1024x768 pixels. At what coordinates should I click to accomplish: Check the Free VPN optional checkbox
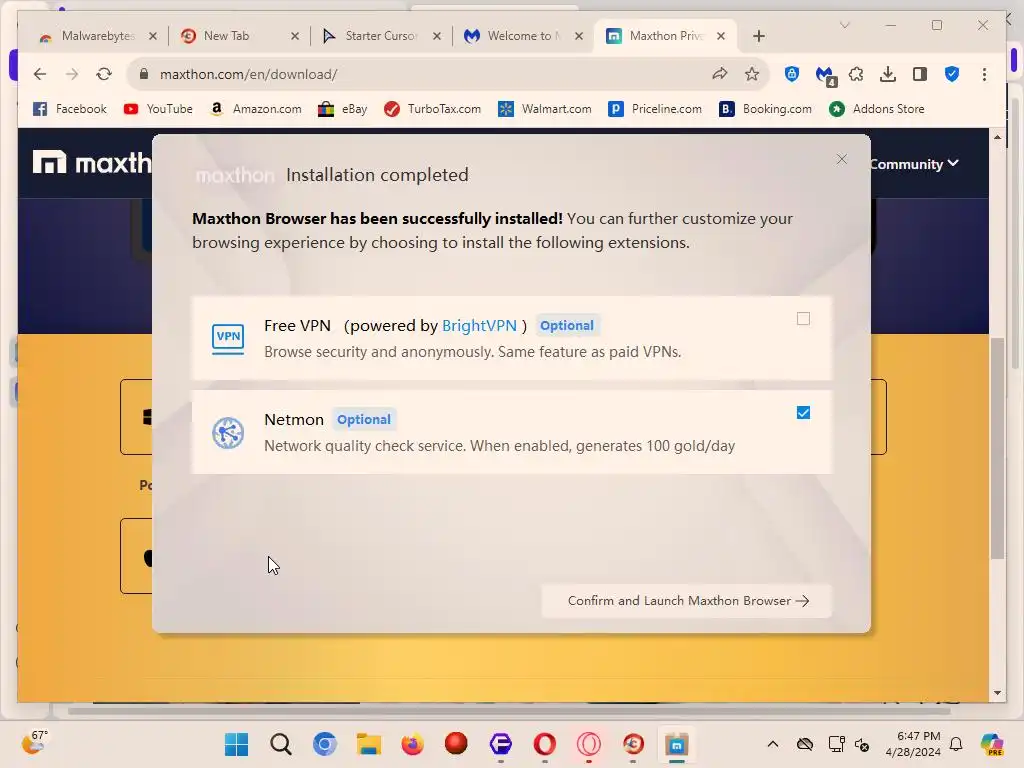(803, 319)
